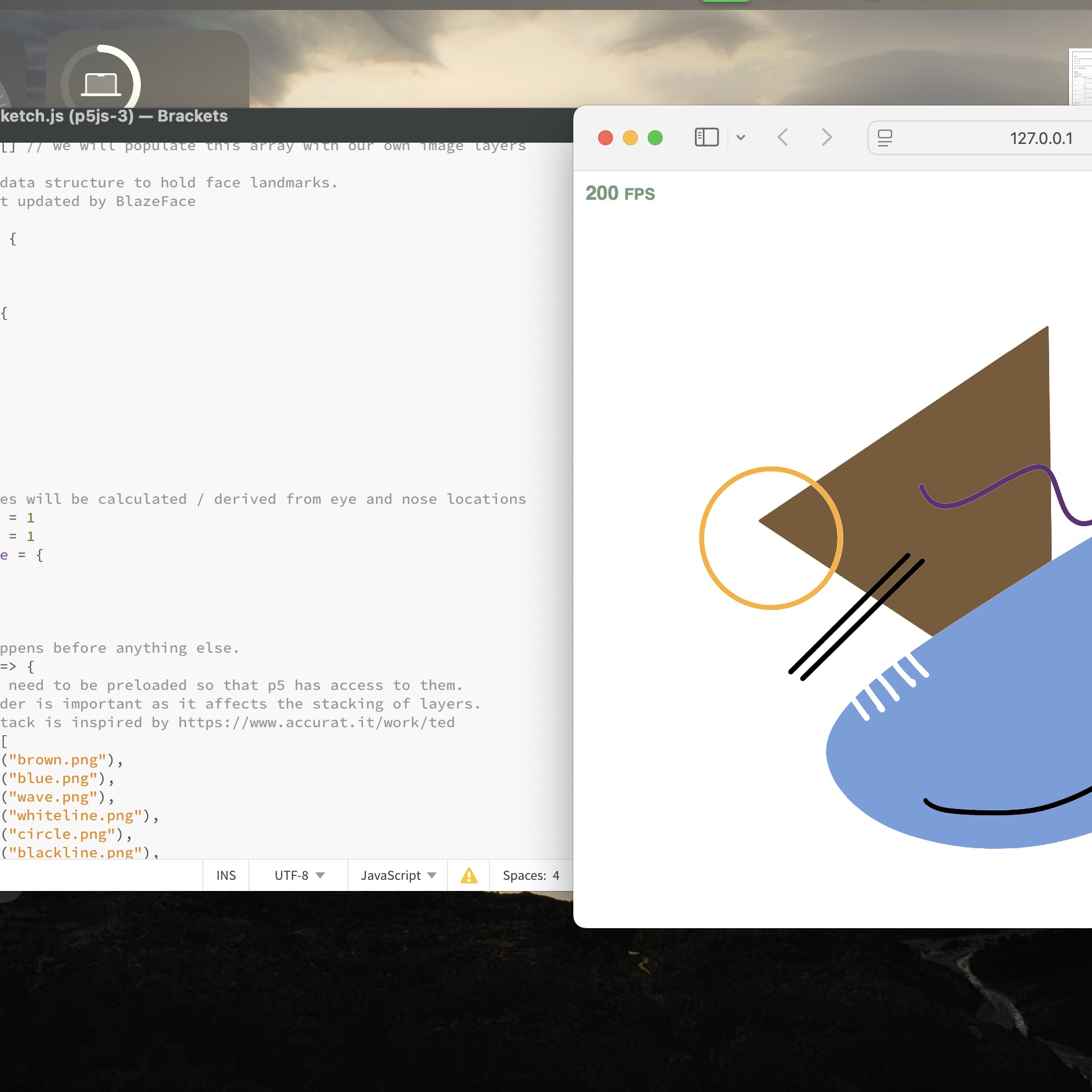The height and width of the screenshot is (1092, 1092).
Task: Open the page format icon in address bar
Action: coord(885,138)
